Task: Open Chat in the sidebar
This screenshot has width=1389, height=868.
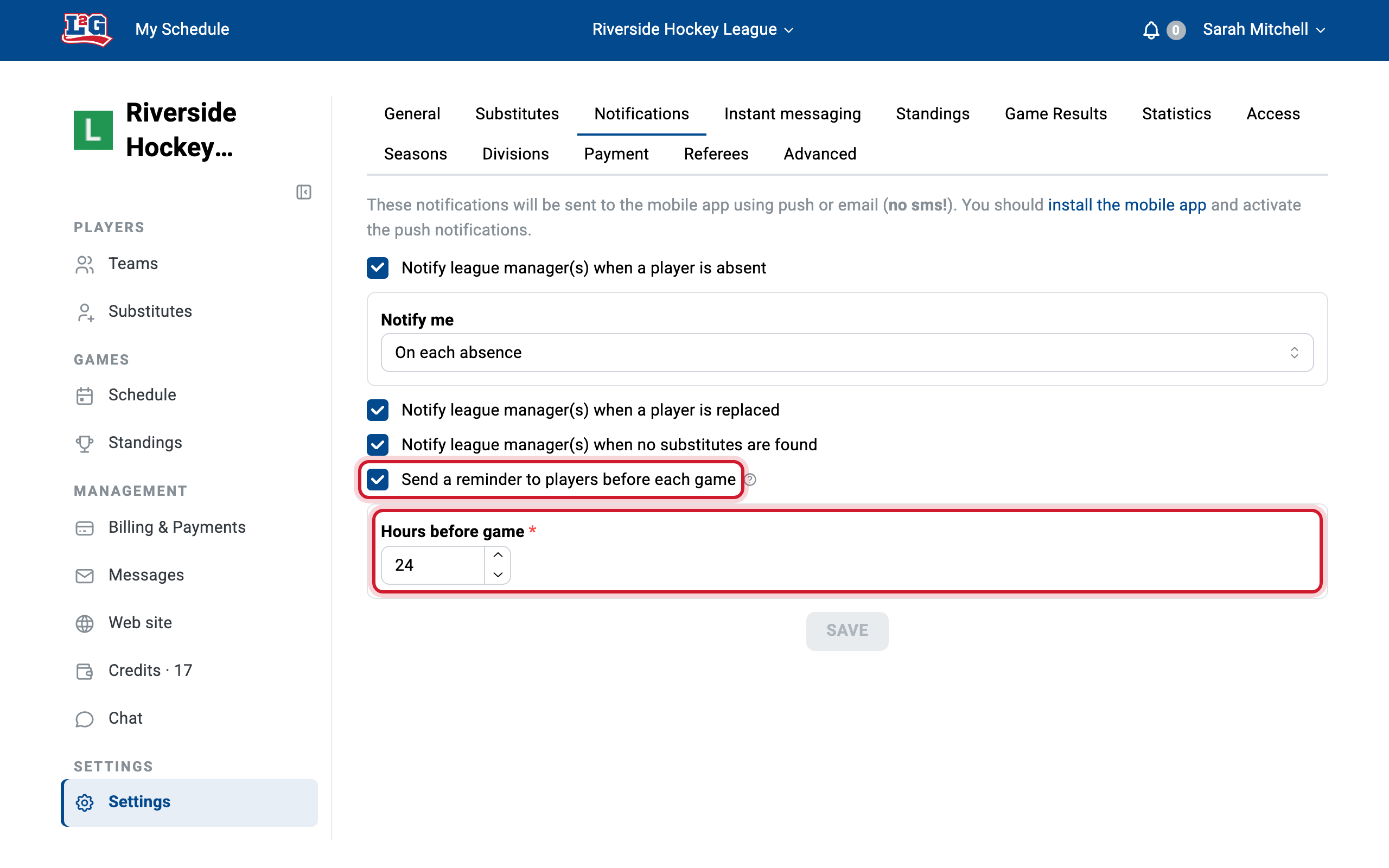Action: coord(189,719)
